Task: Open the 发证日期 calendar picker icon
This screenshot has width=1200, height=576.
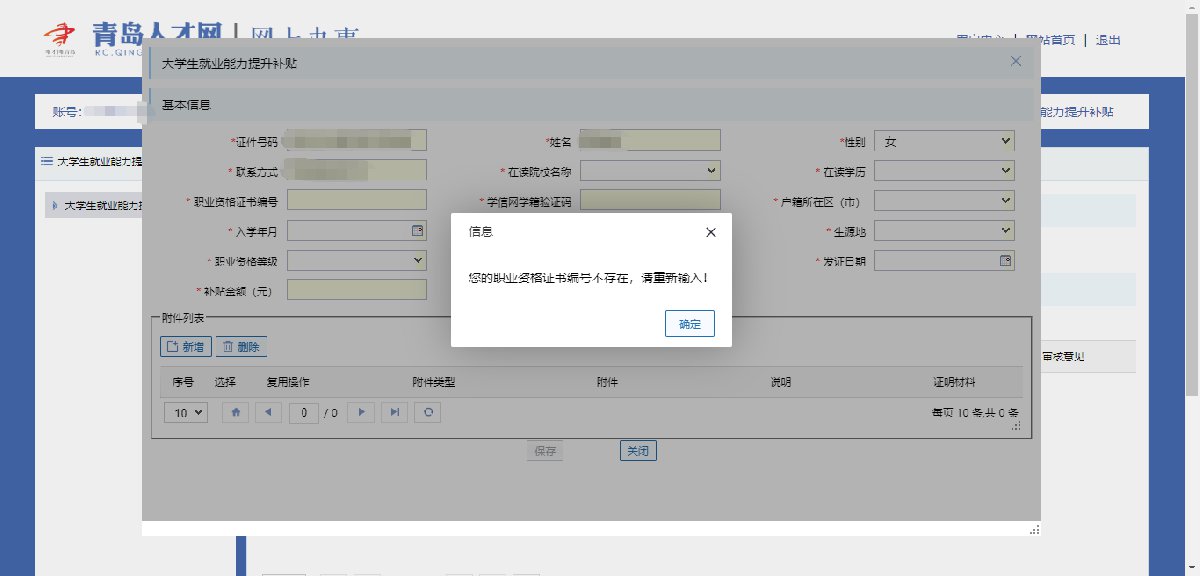Action: (1005, 261)
